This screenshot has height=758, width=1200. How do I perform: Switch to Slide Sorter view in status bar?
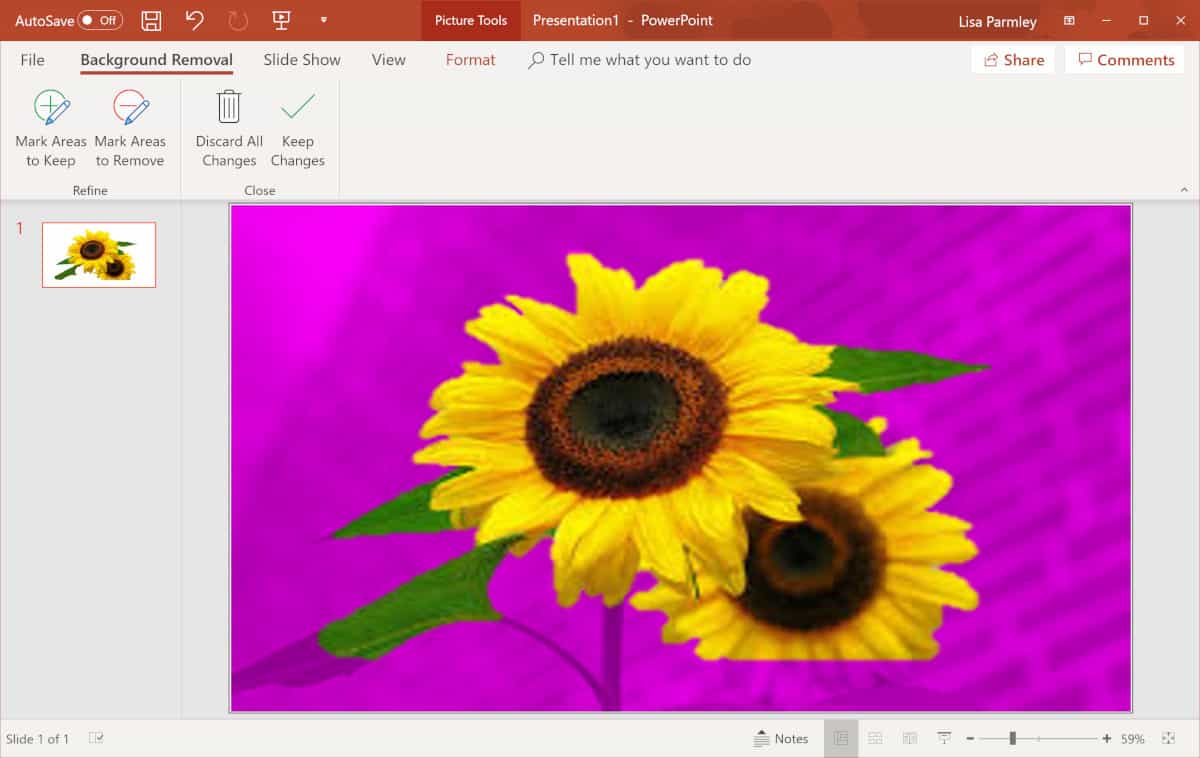pyautogui.click(x=875, y=738)
